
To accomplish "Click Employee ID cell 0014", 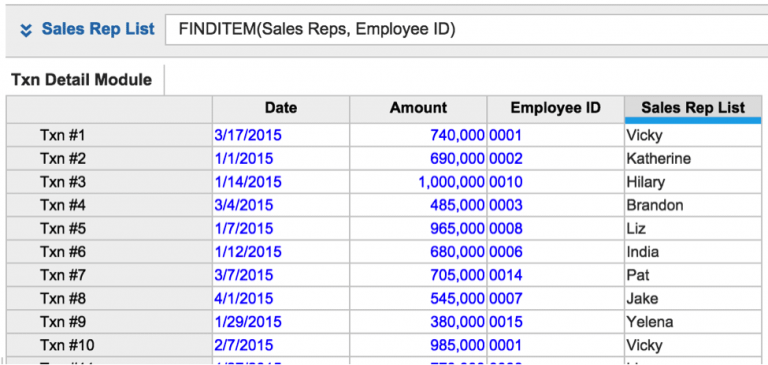I will [555, 276].
